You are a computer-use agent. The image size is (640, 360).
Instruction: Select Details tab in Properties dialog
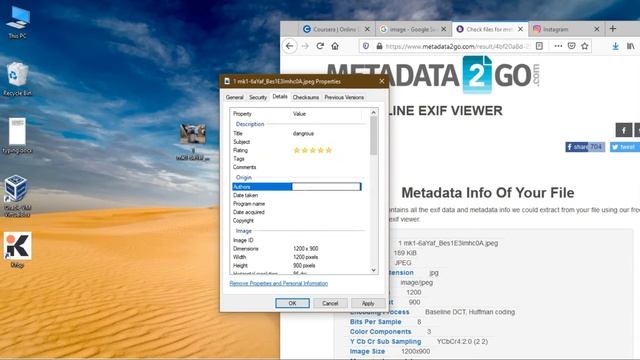[280, 97]
